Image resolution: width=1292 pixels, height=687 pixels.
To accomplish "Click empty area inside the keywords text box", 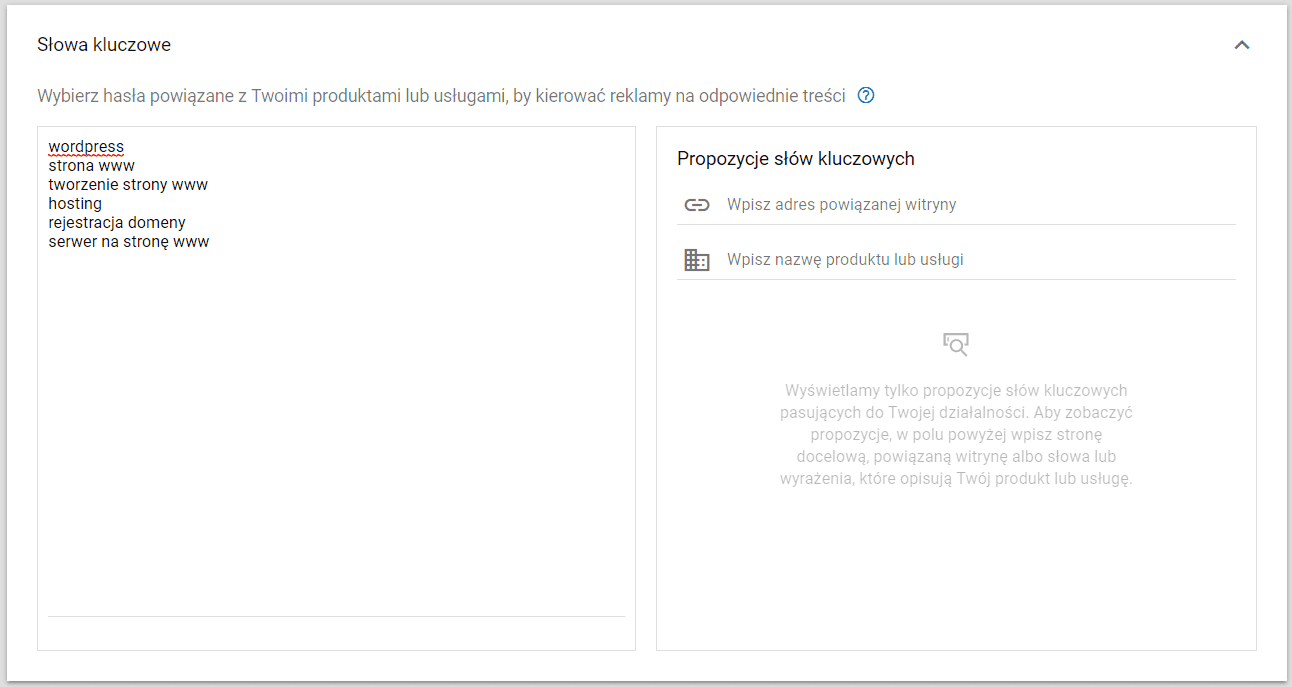I will click(336, 430).
